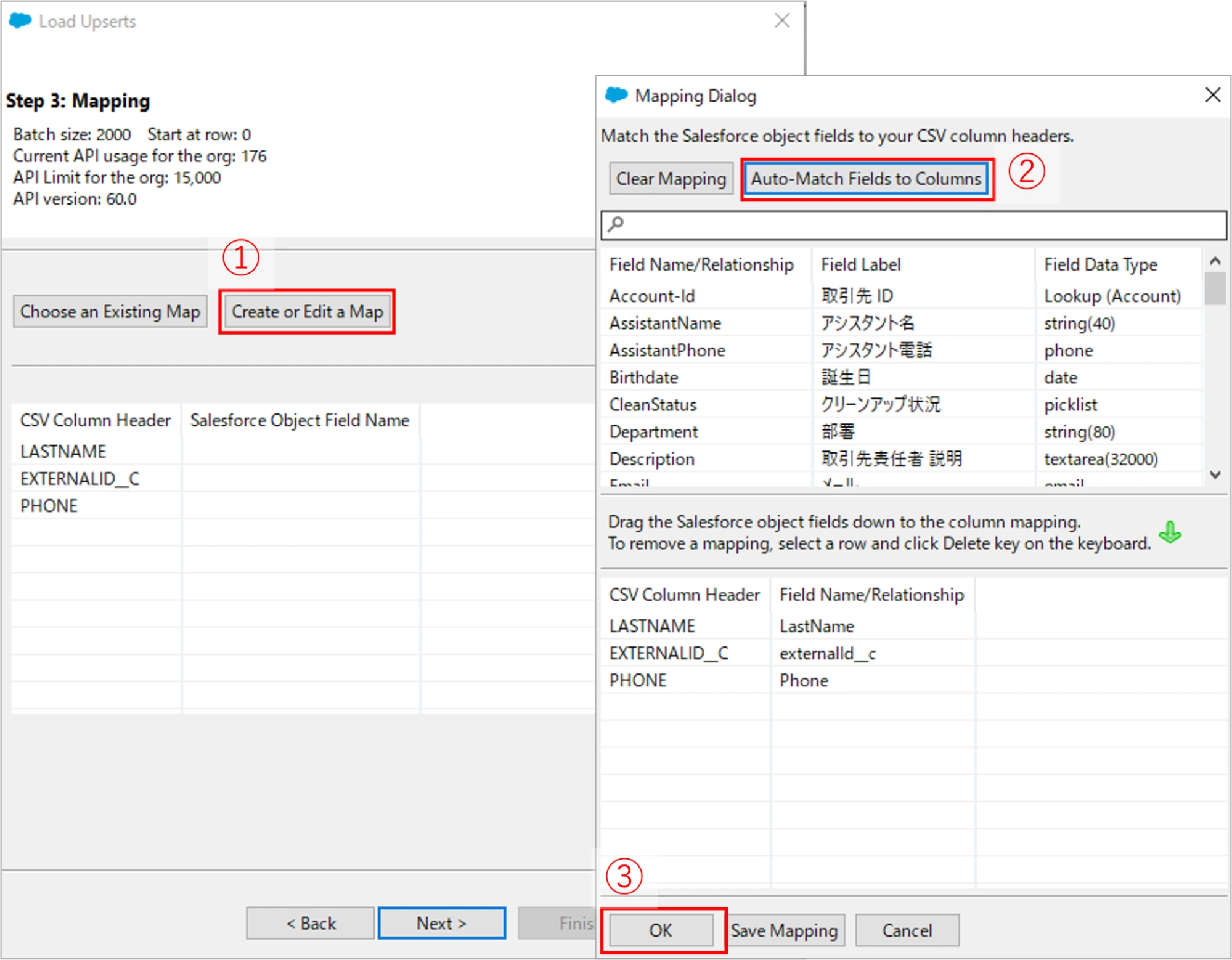Select the Account-Id field row
The image size is (1232, 960).
901,296
